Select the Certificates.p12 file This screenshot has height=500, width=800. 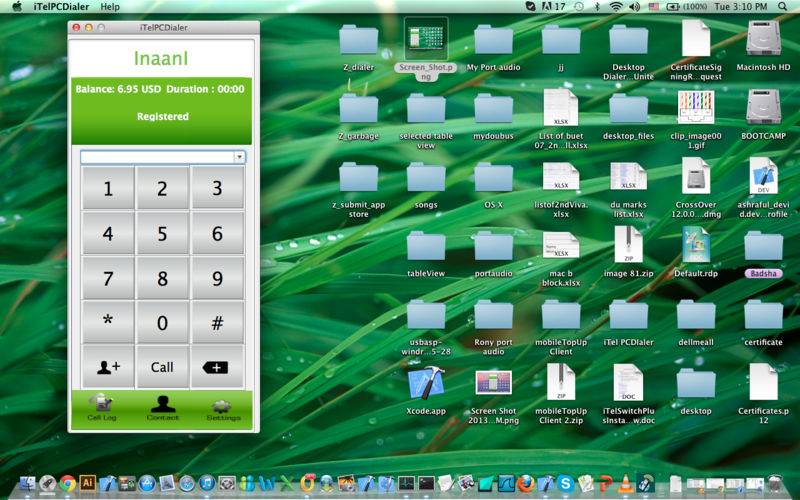click(763, 383)
